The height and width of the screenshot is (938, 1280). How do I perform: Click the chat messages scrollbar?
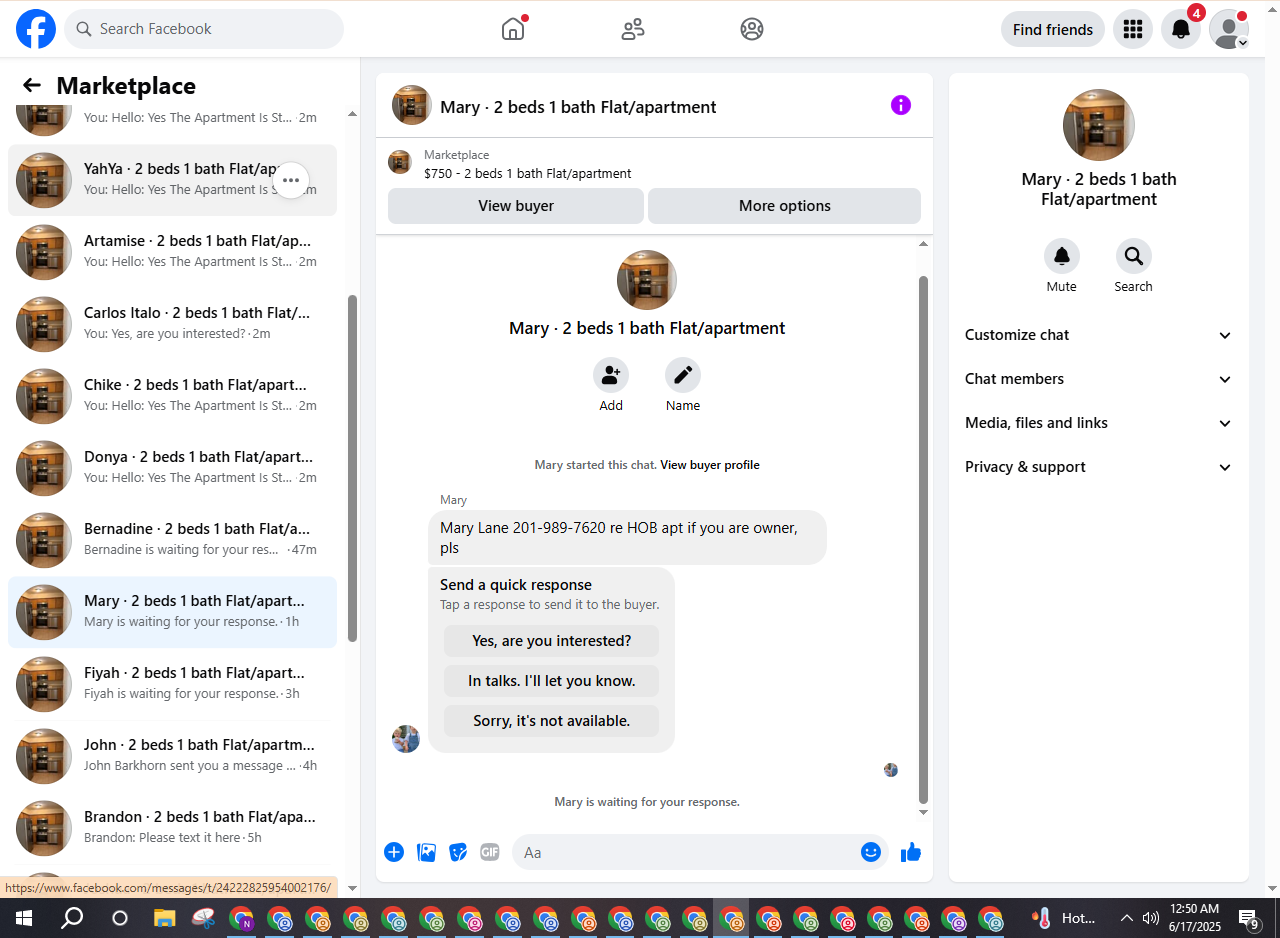coord(924,540)
